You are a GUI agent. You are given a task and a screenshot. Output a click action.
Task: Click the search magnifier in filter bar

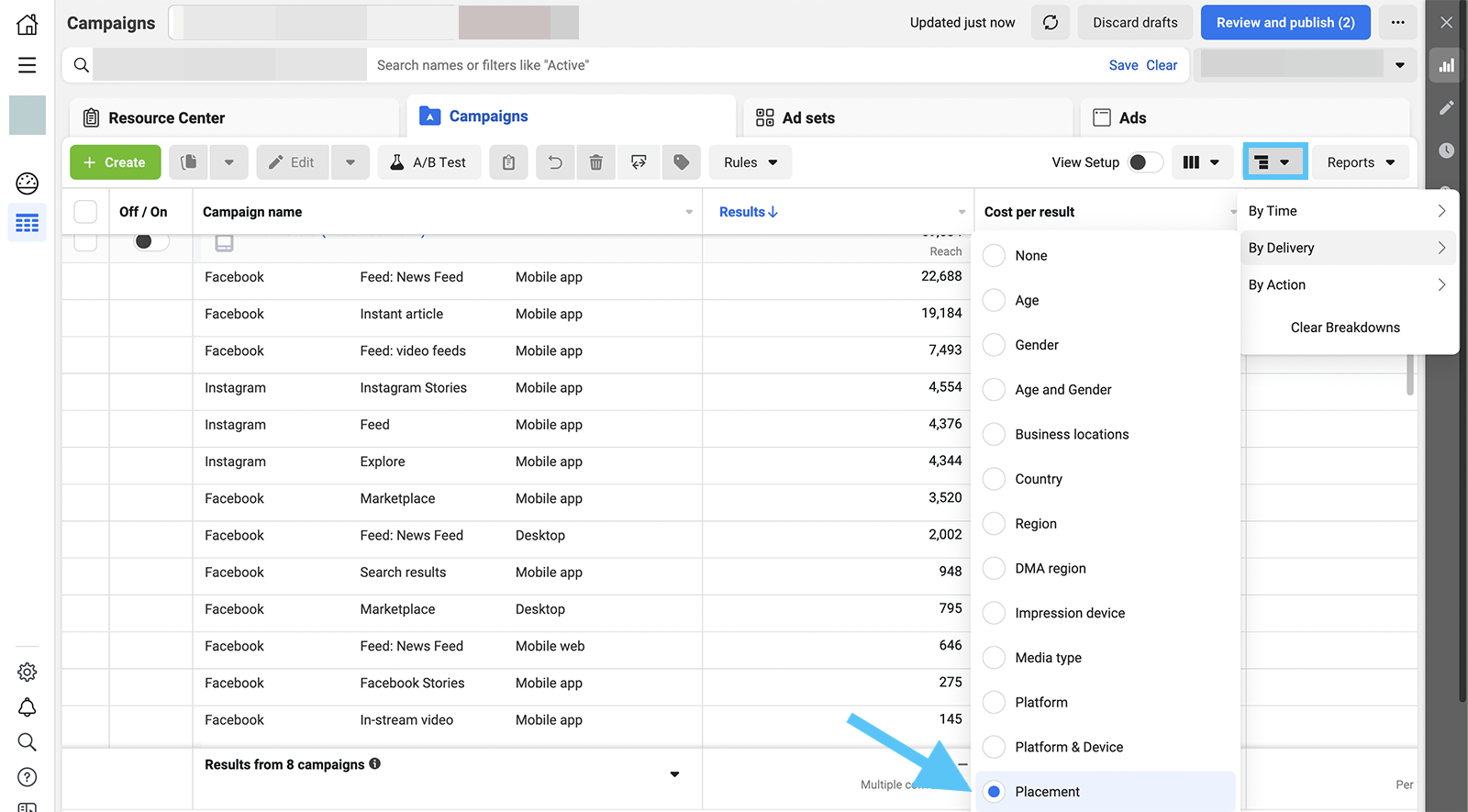(82, 65)
